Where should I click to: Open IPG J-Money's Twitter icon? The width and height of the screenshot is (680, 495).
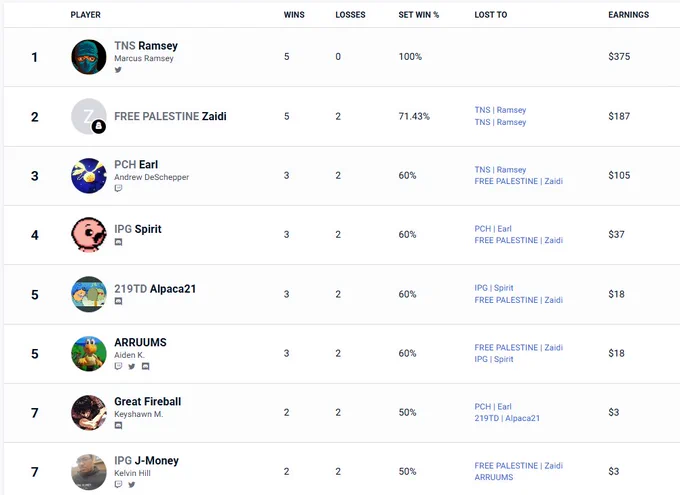[132, 485]
